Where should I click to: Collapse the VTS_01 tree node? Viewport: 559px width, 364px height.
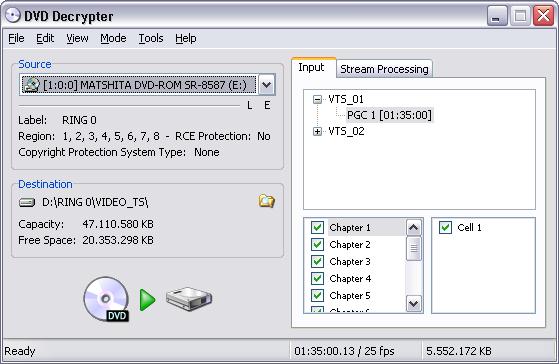point(317,99)
